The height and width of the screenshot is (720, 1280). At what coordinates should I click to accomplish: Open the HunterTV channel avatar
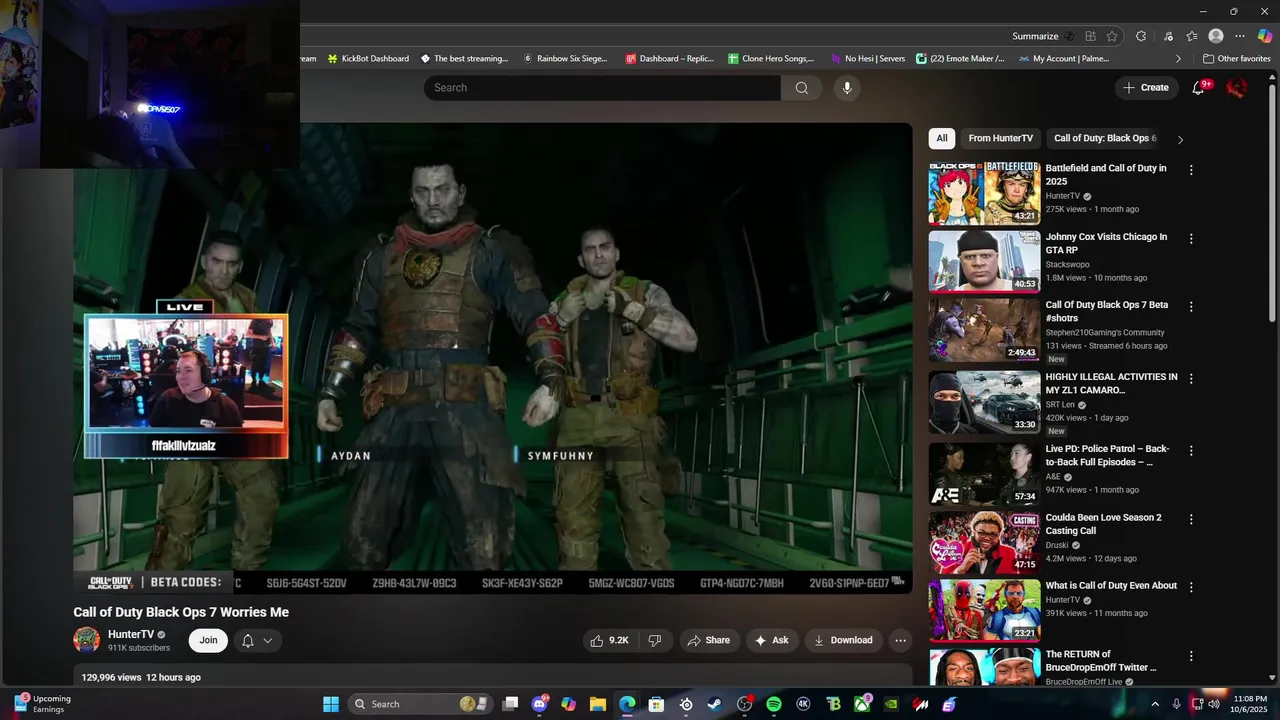(x=87, y=640)
